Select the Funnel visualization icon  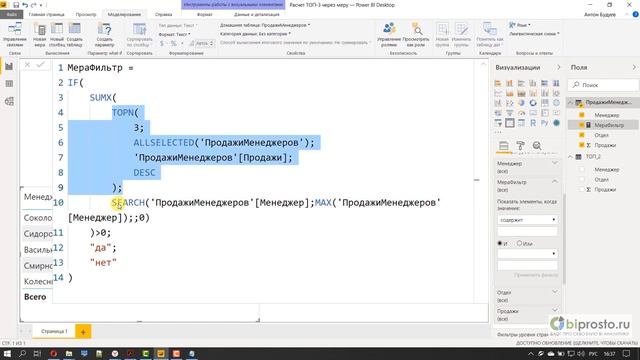point(510,113)
